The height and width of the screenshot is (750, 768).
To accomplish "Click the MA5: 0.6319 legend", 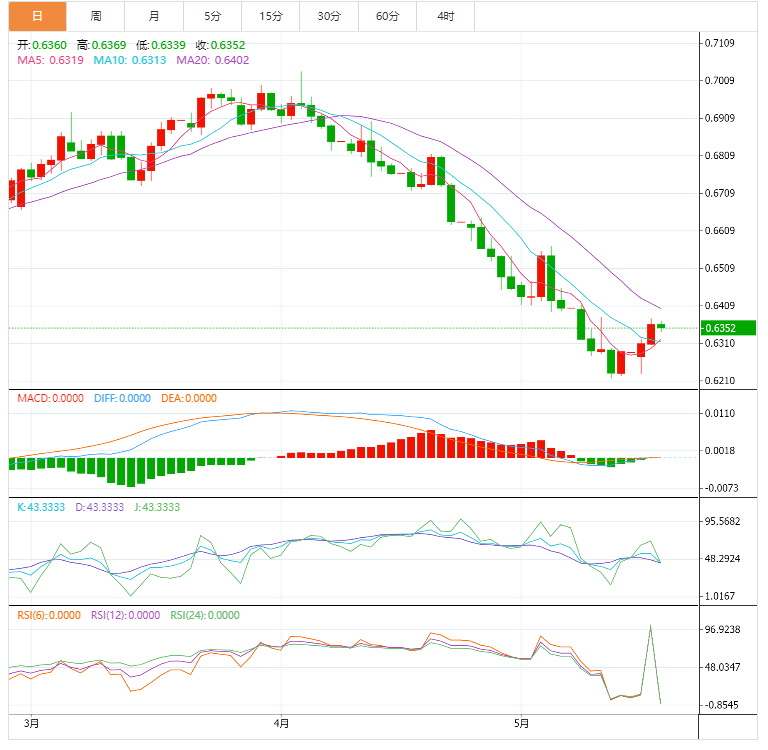I will [50, 60].
